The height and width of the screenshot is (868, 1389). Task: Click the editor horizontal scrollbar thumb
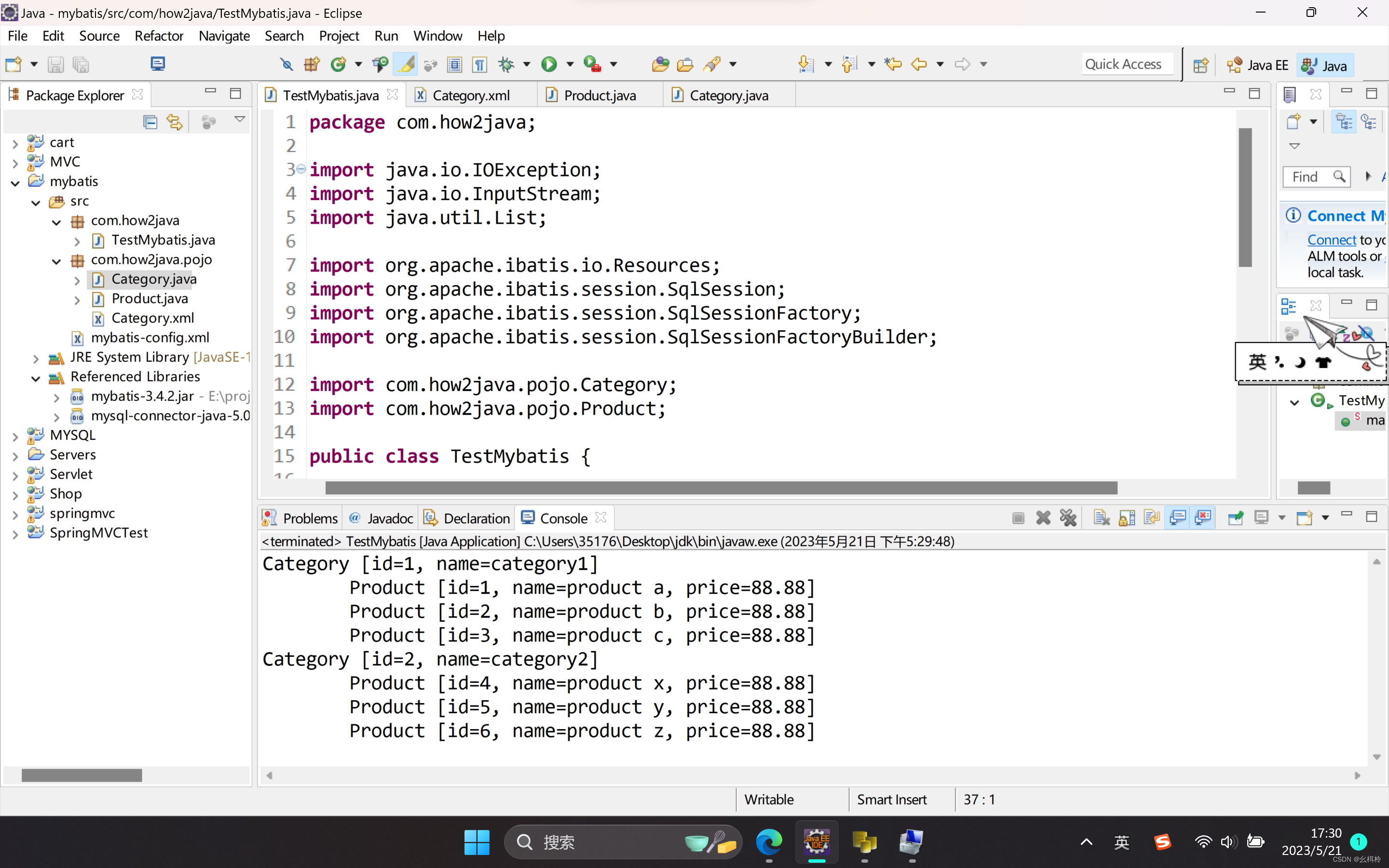[x=721, y=488]
